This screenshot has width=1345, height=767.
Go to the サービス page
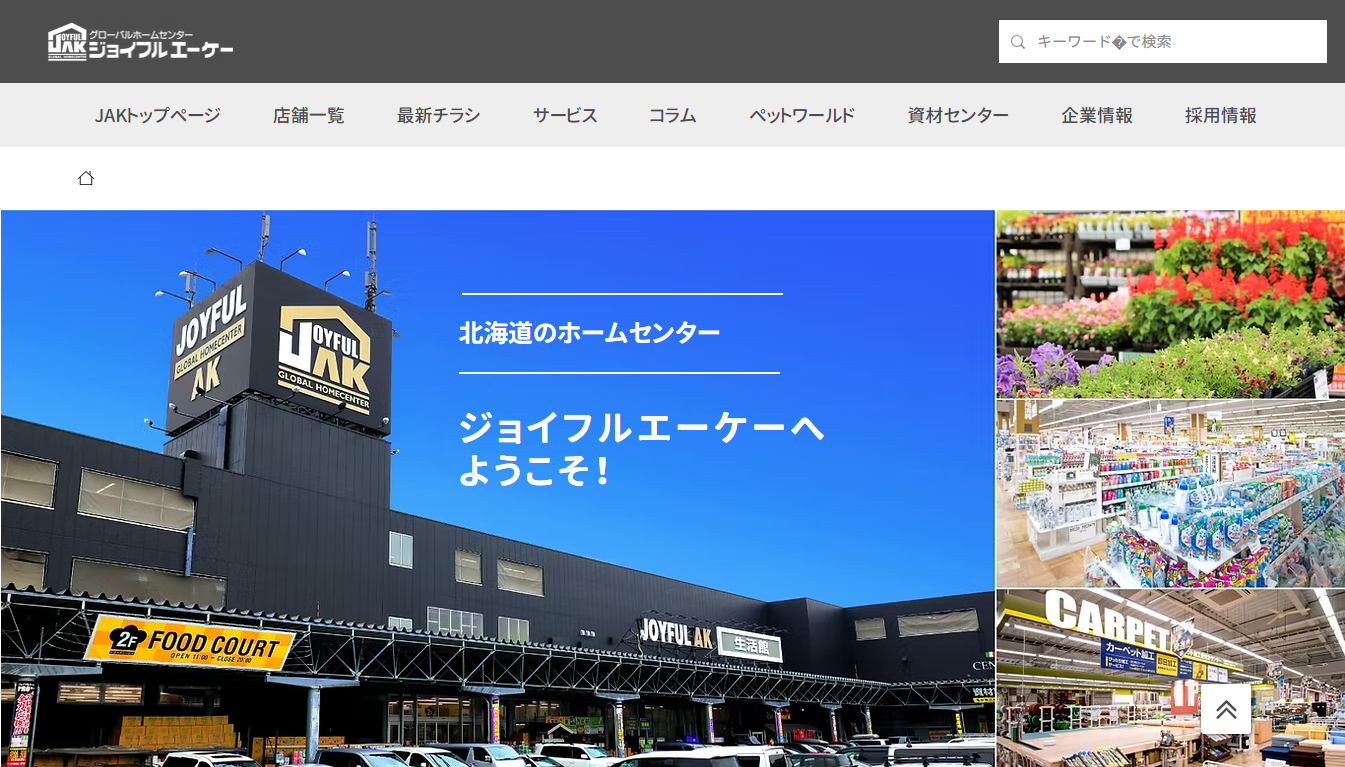click(x=565, y=115)
